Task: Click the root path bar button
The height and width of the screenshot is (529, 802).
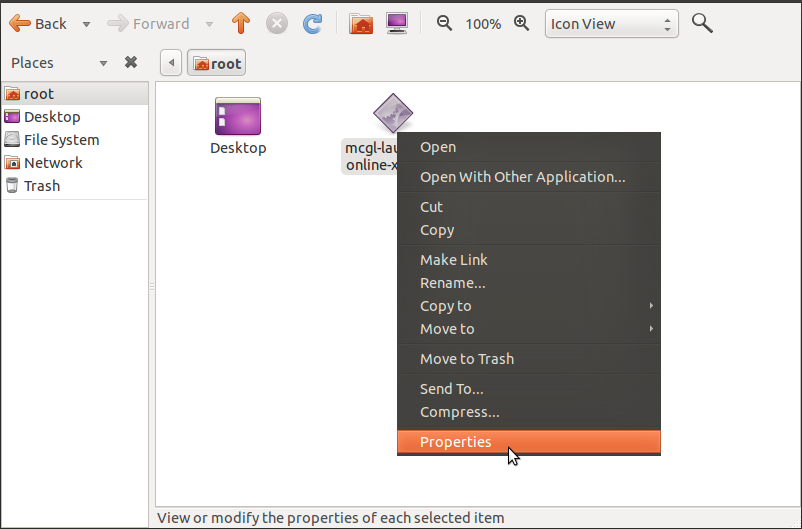Action: pyautogui.click(x=216, y=63)
